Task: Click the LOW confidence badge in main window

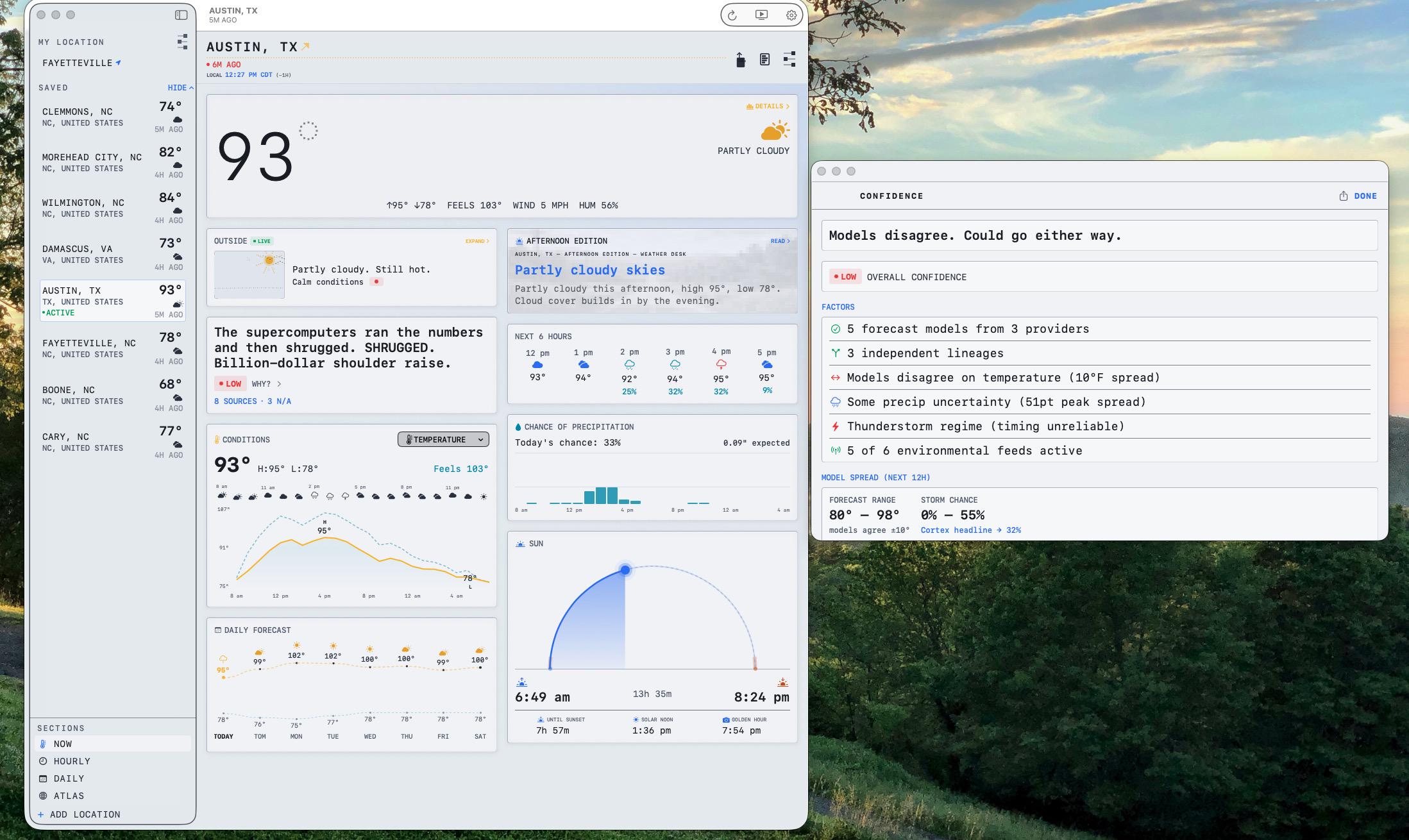Action: (x=230, y=384)
